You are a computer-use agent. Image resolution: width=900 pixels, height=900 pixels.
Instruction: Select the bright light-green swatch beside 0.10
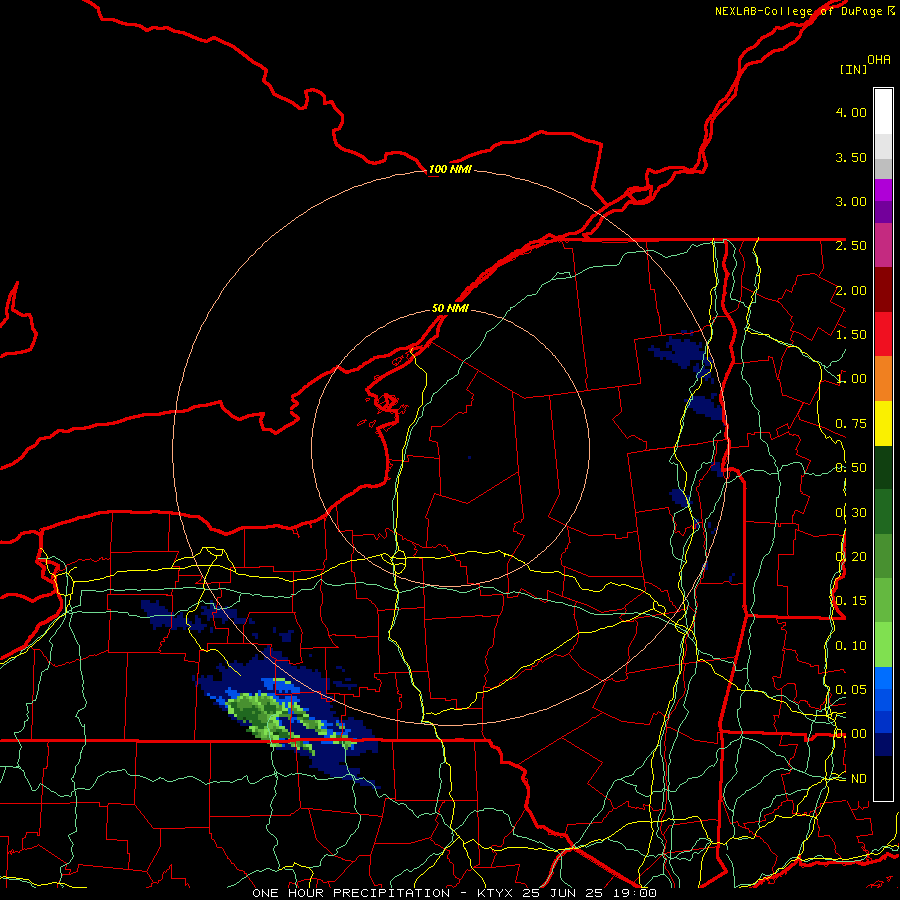[x=883, y=645]
